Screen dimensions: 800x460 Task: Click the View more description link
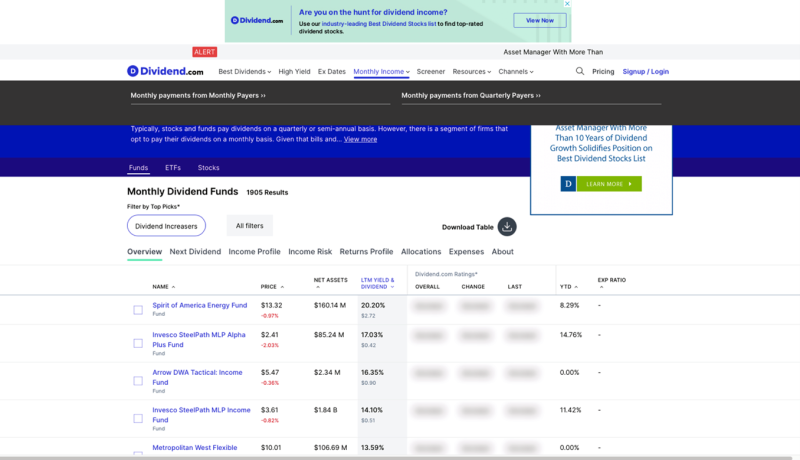(360, 139)
